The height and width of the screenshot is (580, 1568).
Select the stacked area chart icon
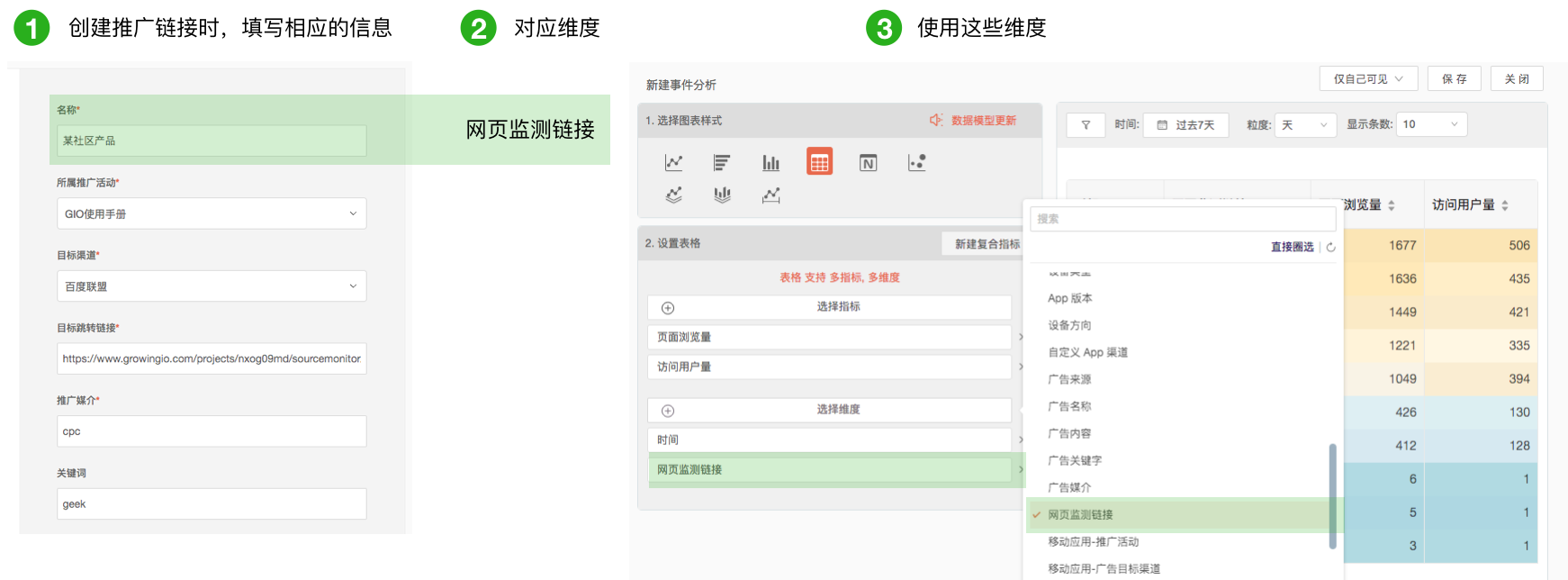[x=673, y=195]
